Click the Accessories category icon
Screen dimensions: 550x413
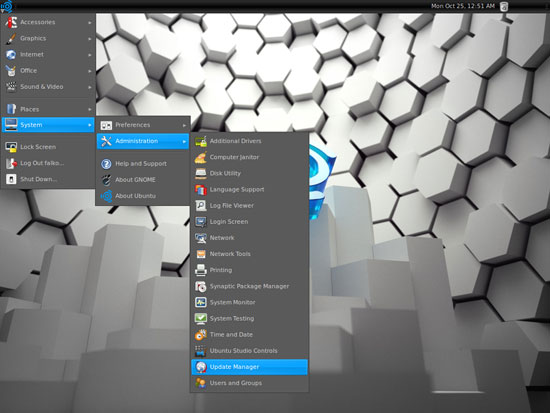pos(11,22)
